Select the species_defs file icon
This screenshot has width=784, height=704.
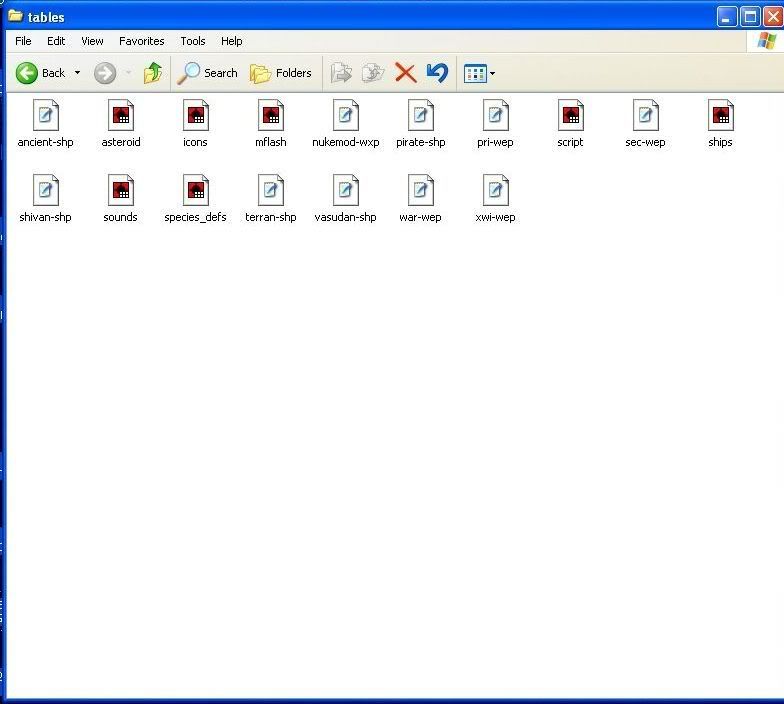196,190
